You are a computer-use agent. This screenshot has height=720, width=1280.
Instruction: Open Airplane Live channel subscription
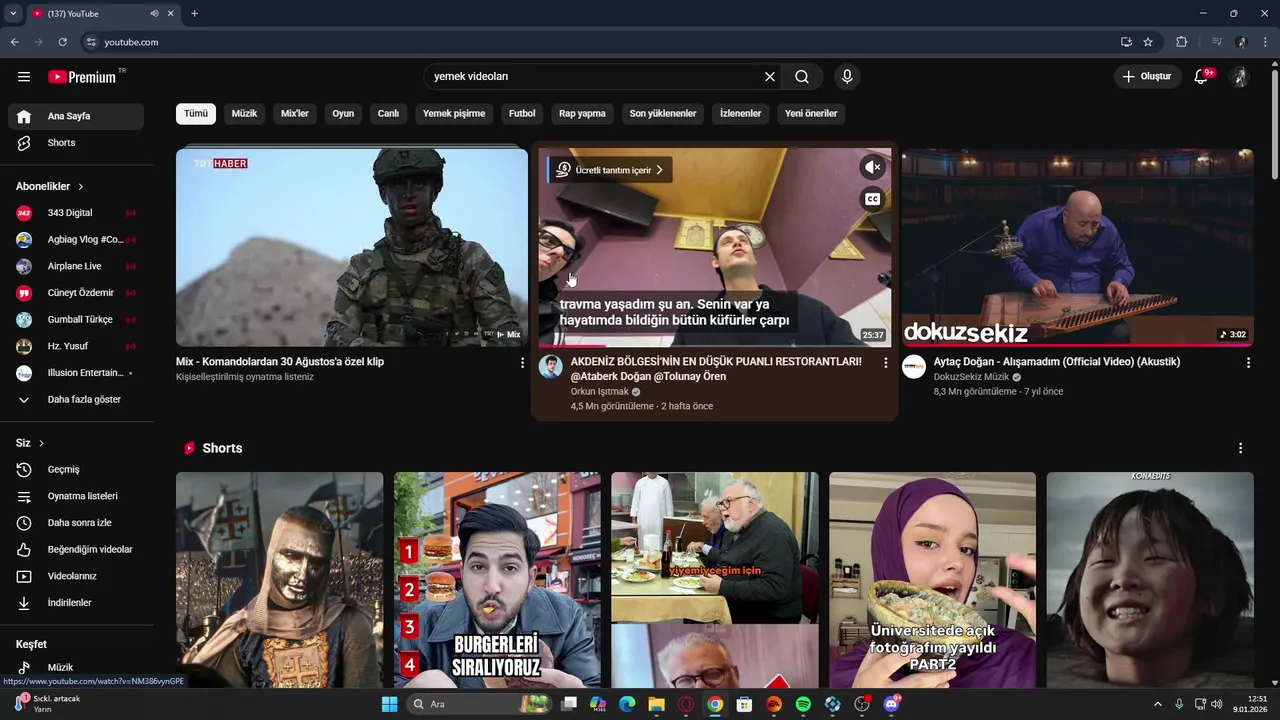(76, 266)
